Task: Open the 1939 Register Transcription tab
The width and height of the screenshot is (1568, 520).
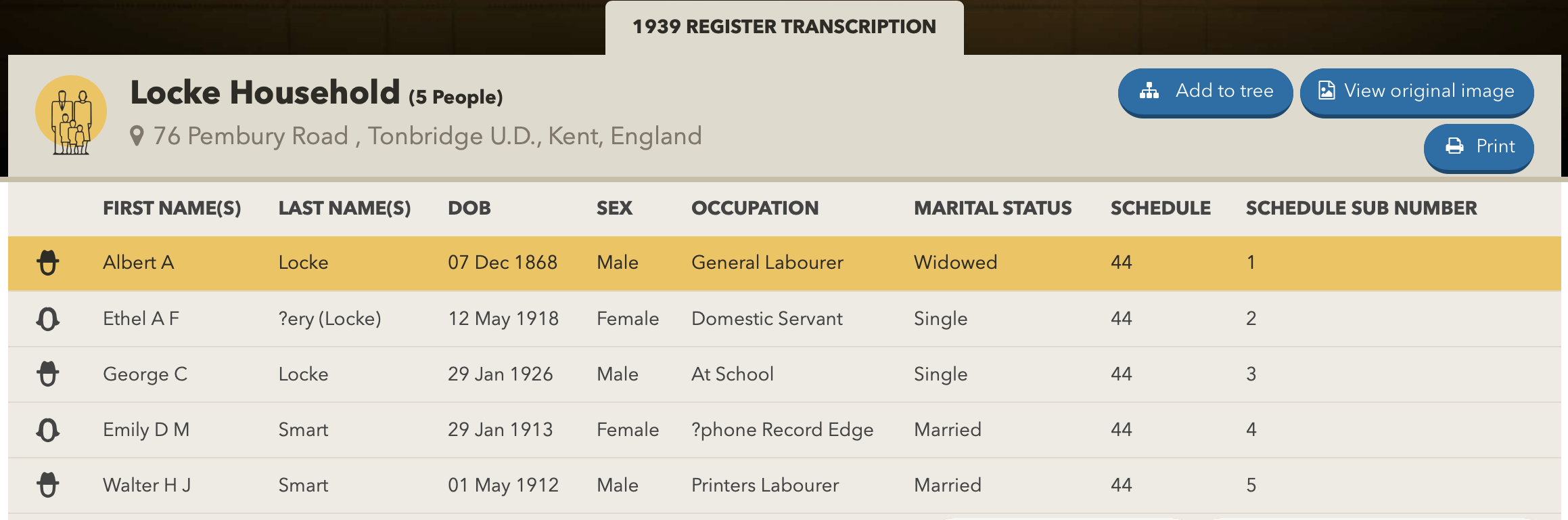Action: [784, 27]
